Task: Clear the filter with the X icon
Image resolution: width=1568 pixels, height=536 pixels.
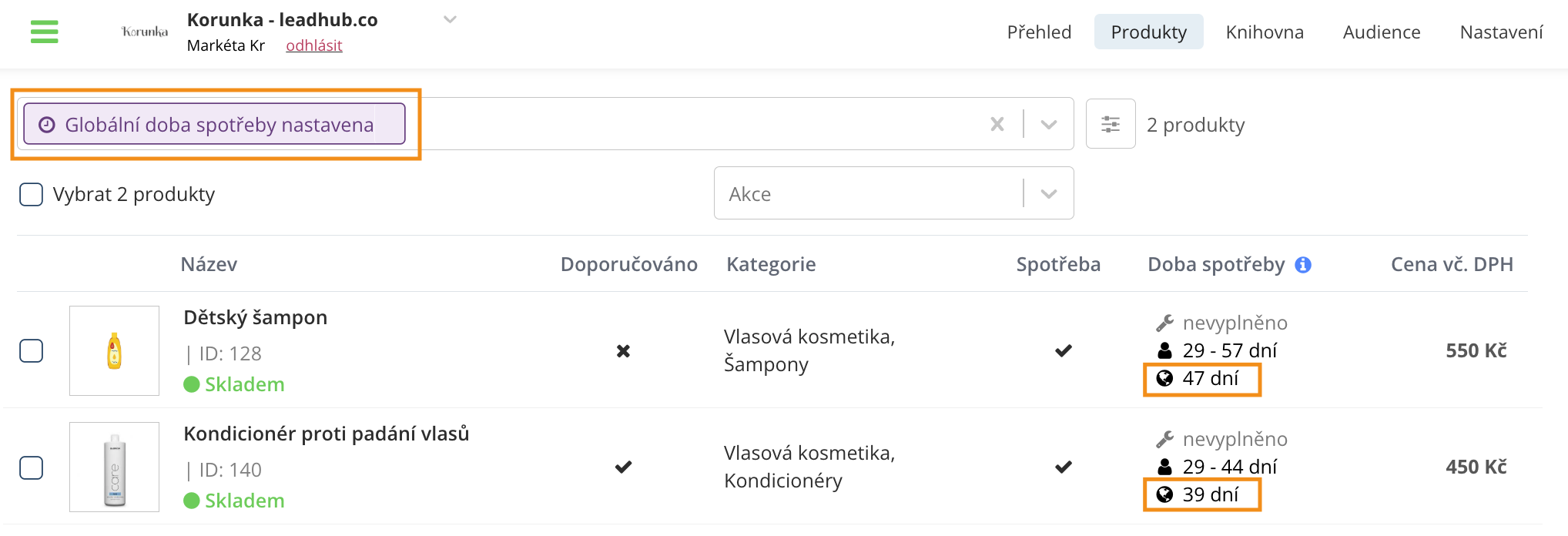Action: 997,124
